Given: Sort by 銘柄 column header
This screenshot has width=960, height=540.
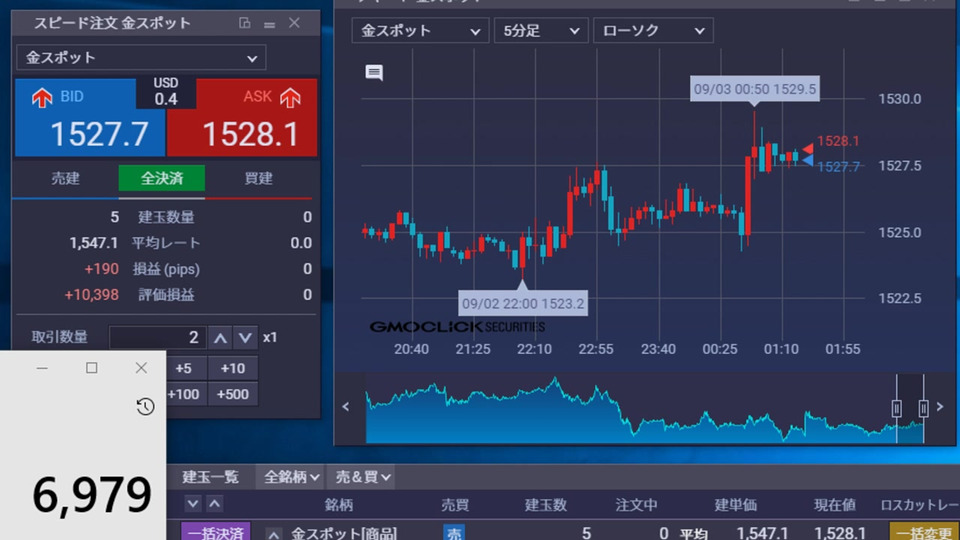Looking at the screenshot, I should [339, 505].
